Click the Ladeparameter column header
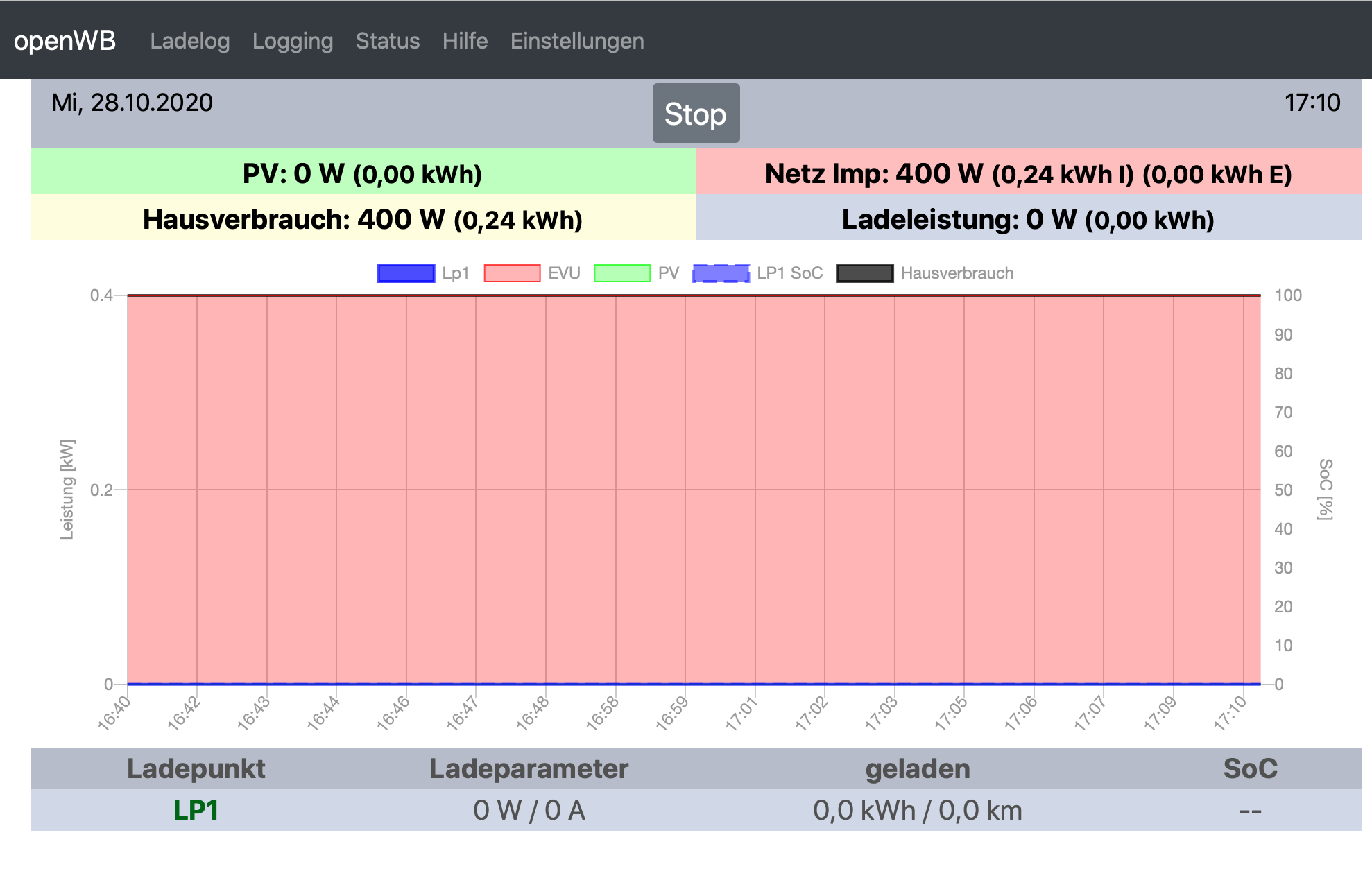The width and height of the screenshot is (1372, 896). 529,768
